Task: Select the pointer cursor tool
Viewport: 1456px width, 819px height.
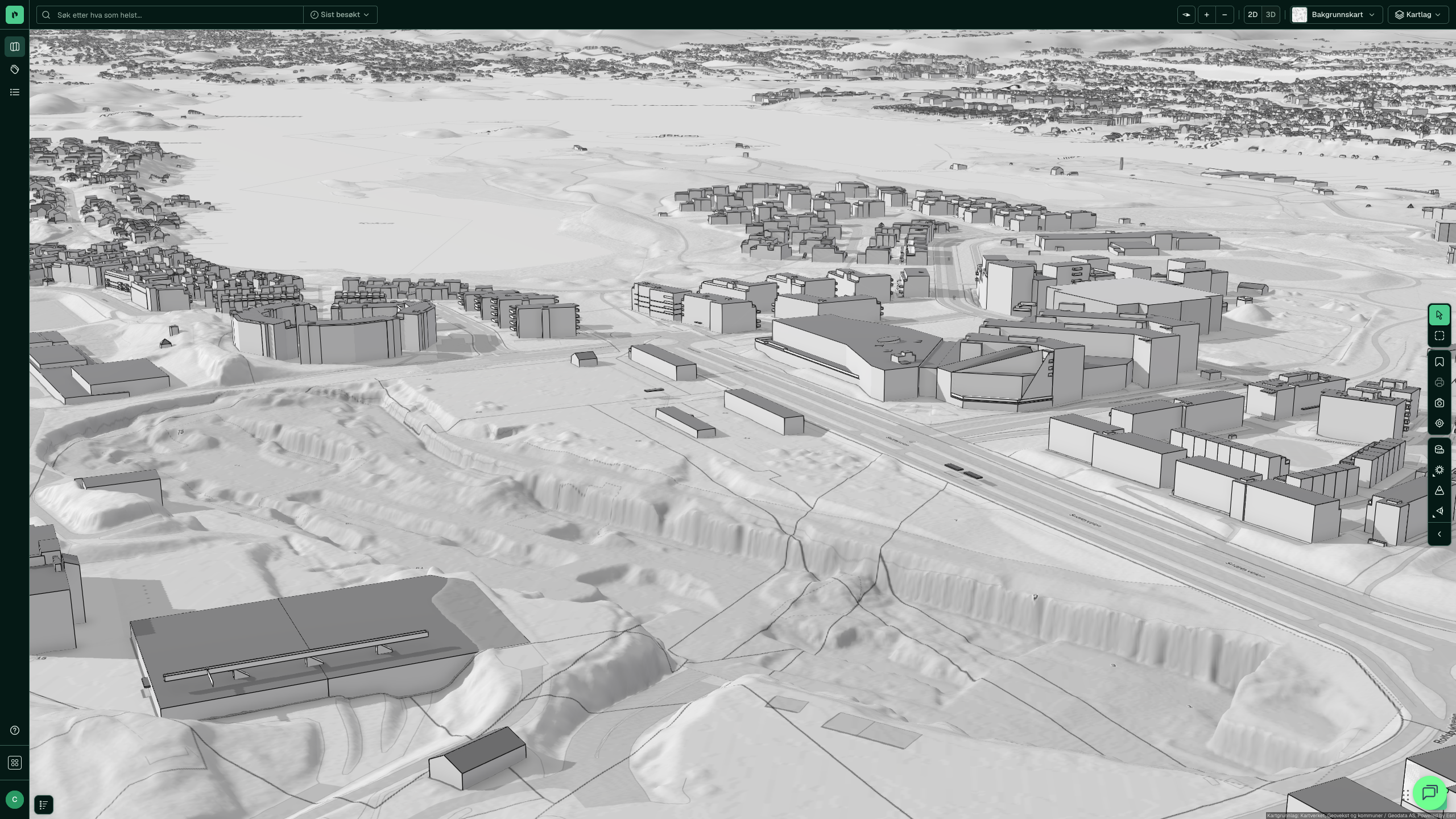Action: 1440,315
